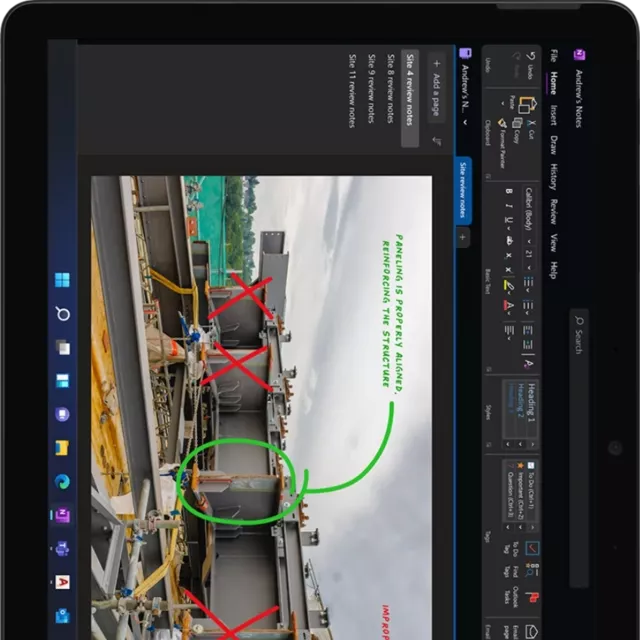
Task: Expand the Andrew's N... notebook list
Action: [x=465, y=122]
